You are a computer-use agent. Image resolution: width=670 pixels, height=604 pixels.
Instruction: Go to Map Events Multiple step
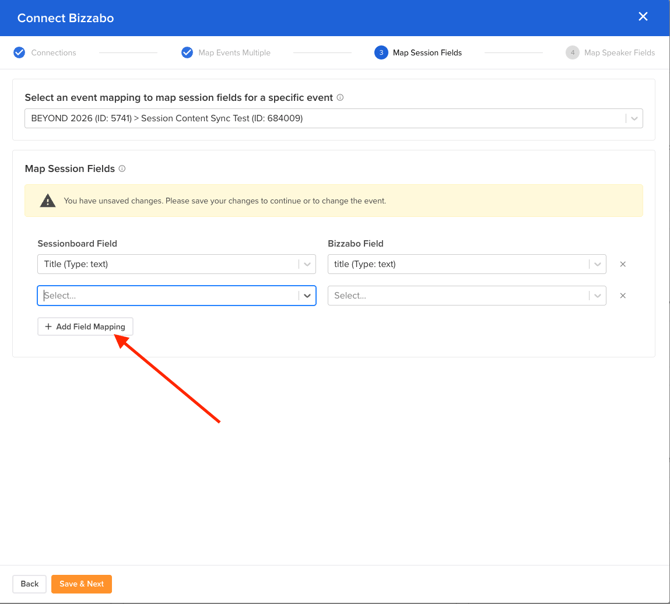[x=234, y=53]
